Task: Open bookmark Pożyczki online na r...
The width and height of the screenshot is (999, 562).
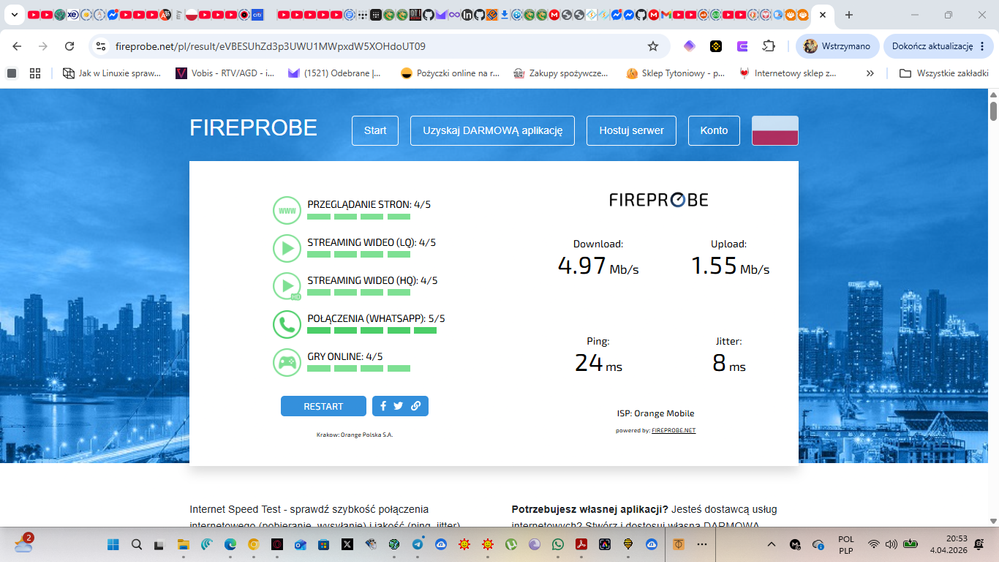Action: (450, 73)
